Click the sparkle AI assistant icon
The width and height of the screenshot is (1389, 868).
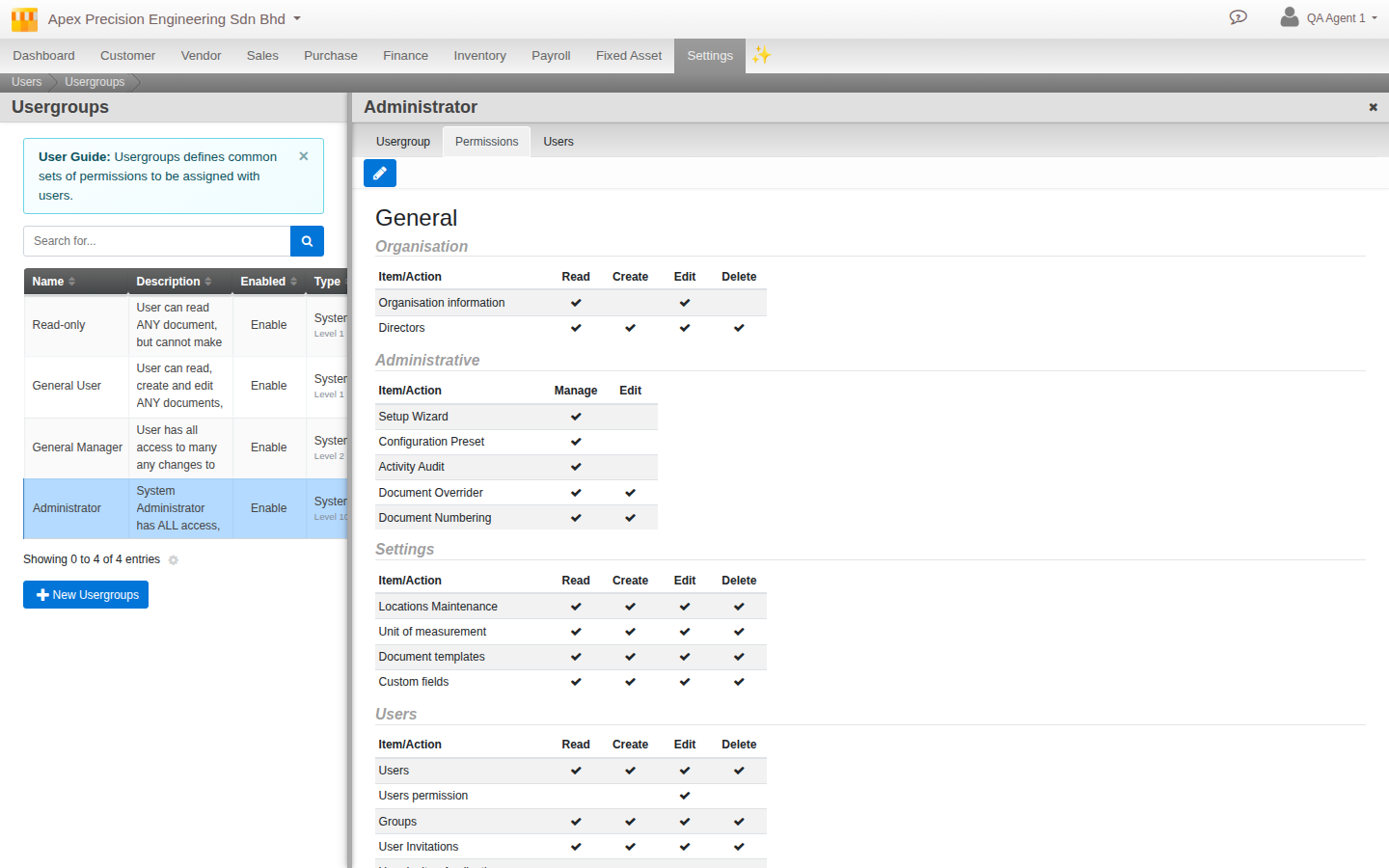click(762, 55)
